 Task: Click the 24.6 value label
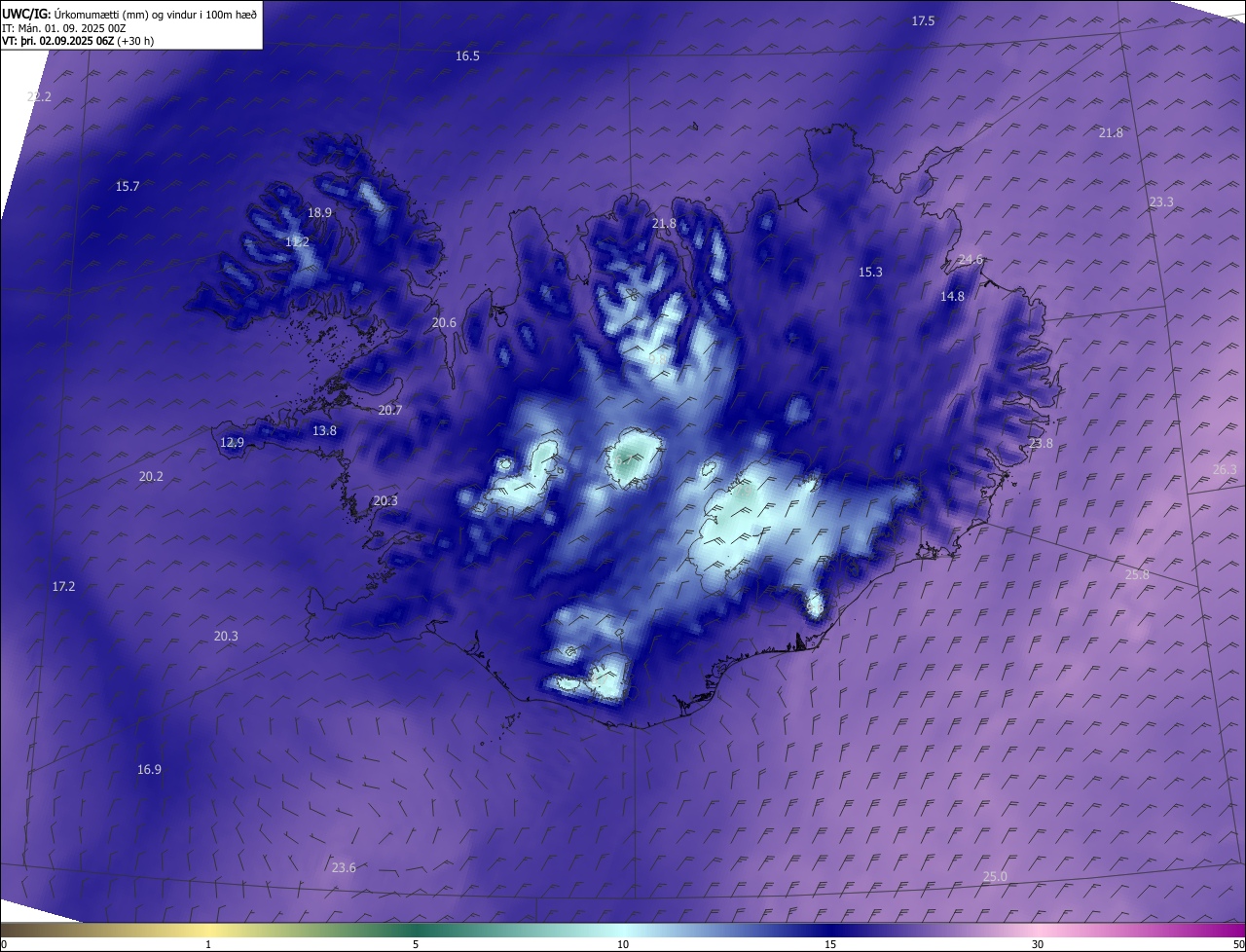click(971, 260)
